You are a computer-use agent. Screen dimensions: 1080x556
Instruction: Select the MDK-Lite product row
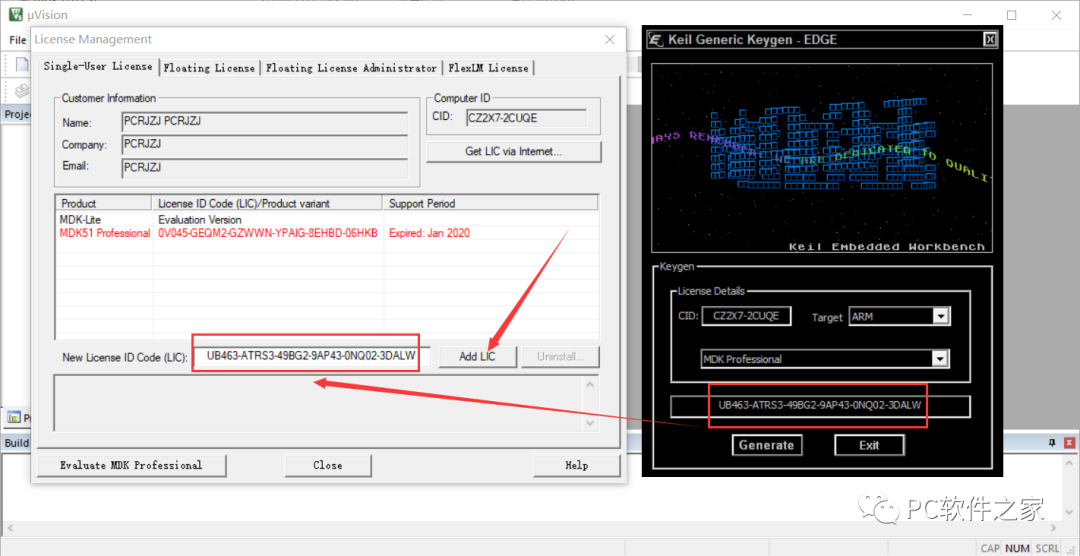326,220
